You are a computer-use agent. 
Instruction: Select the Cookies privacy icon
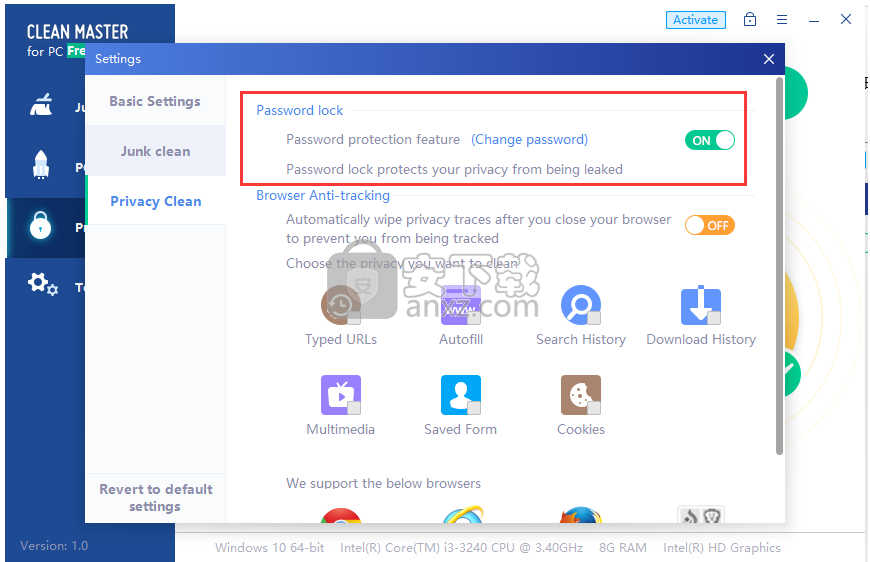coord(581,395)
